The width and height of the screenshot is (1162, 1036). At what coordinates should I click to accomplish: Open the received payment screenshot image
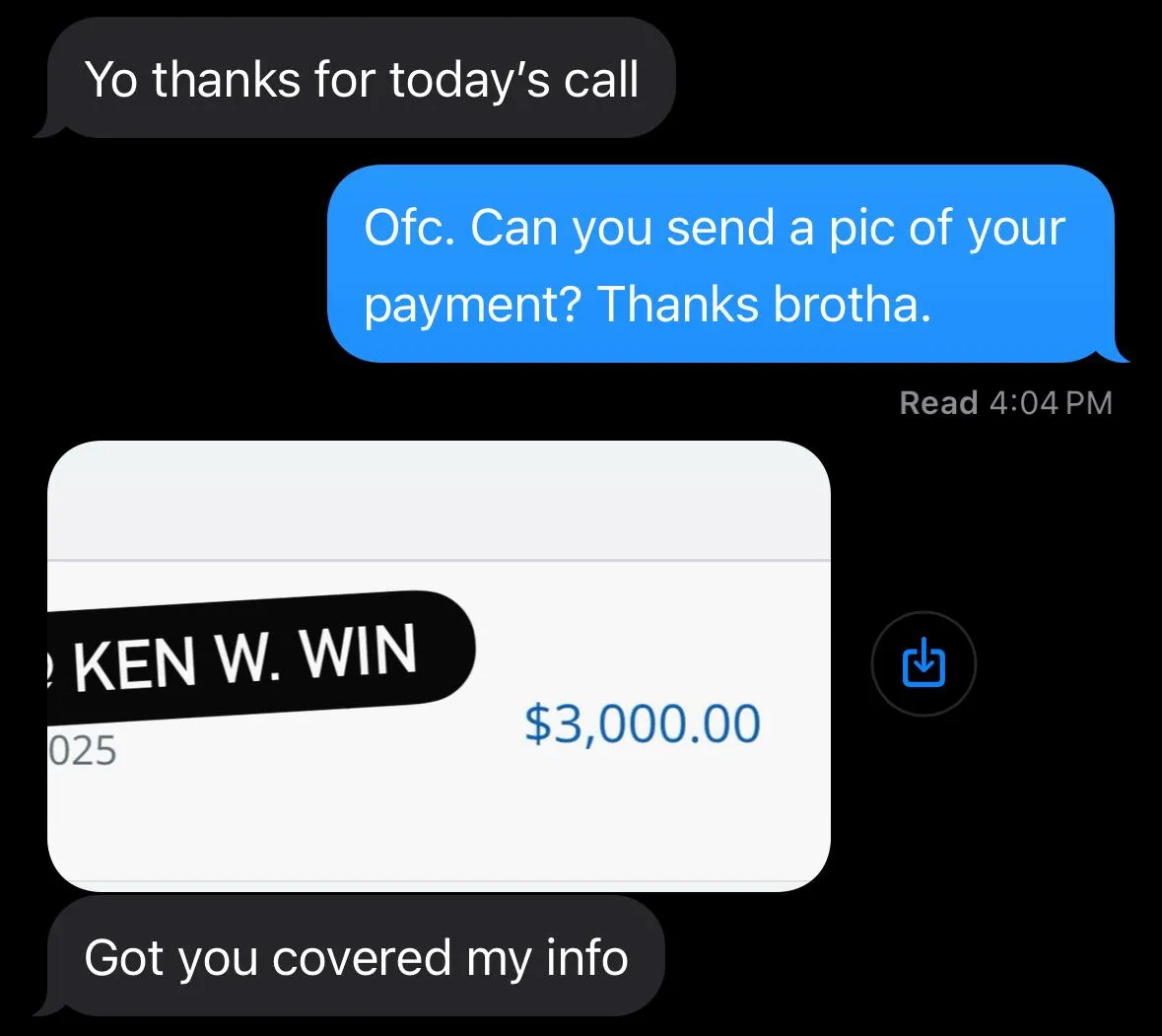tap(439, 665)
